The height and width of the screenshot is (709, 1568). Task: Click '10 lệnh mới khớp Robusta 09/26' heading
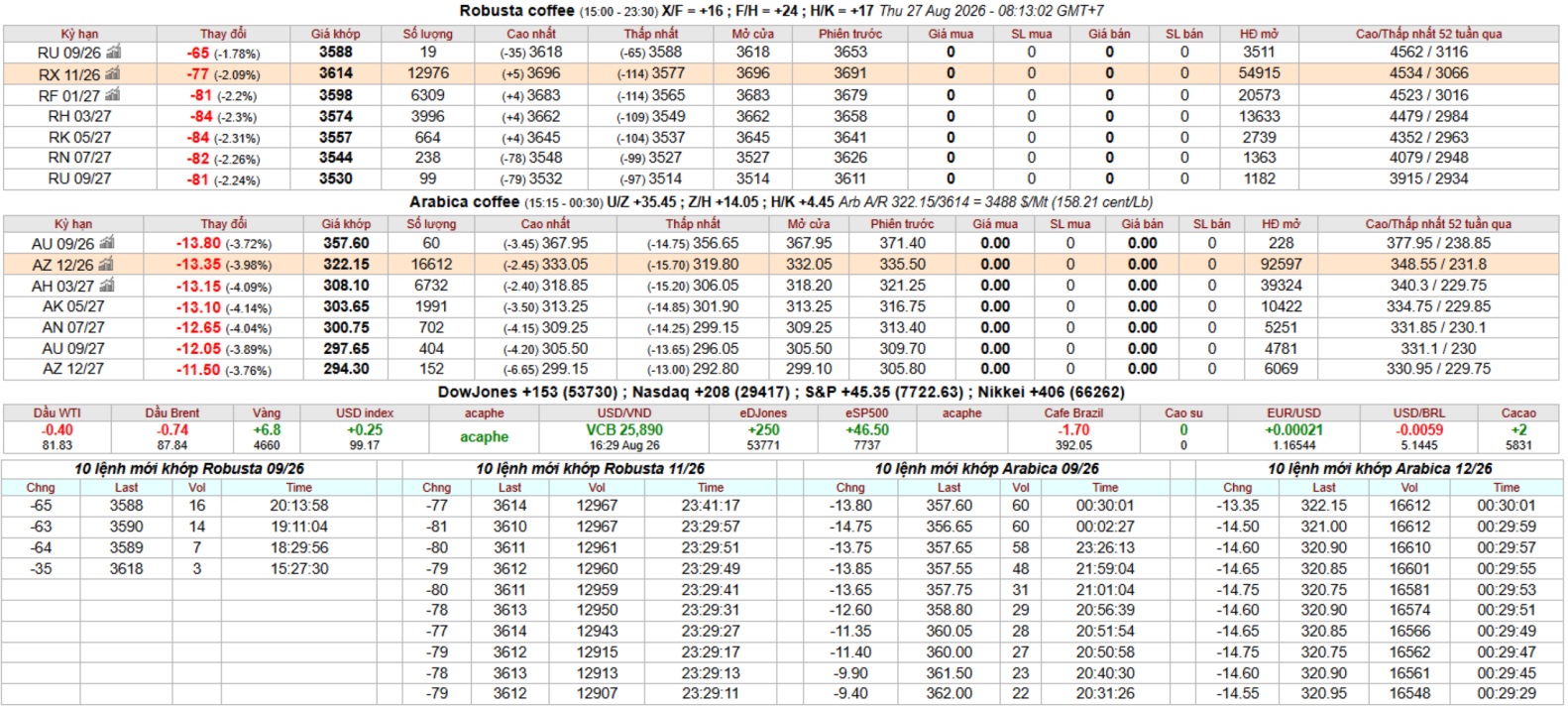point(189,469)
